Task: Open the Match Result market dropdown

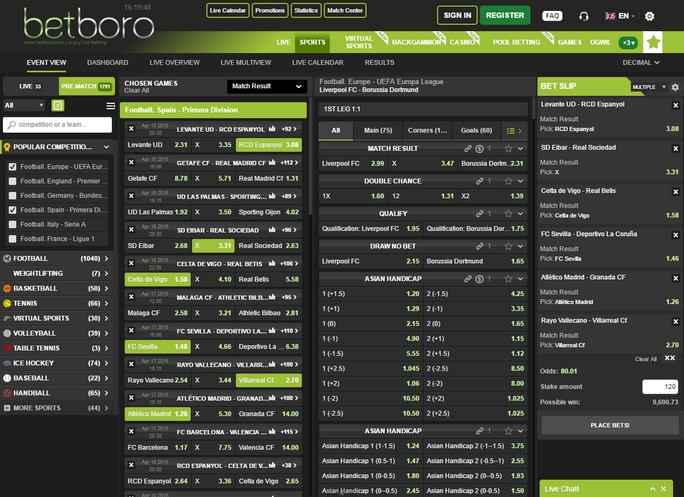Action: coord(267,86)
